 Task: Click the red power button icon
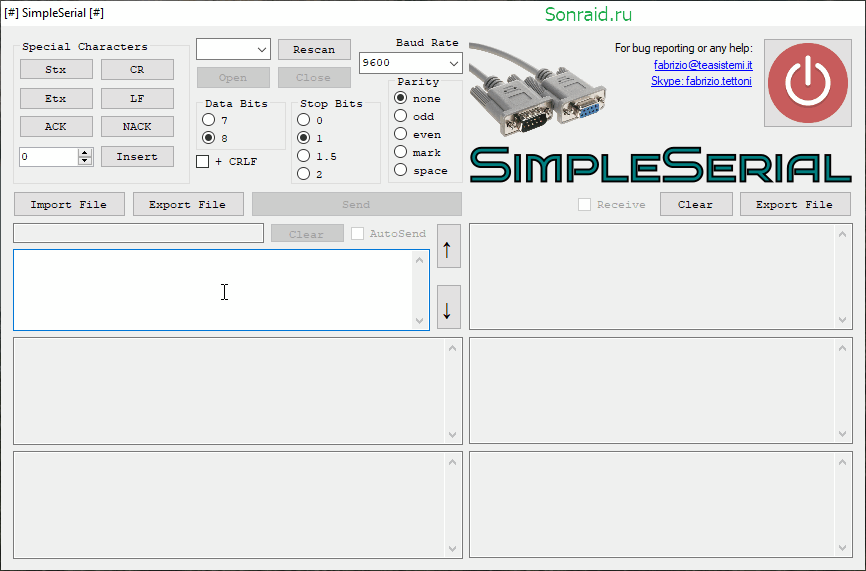click(807, 83)
